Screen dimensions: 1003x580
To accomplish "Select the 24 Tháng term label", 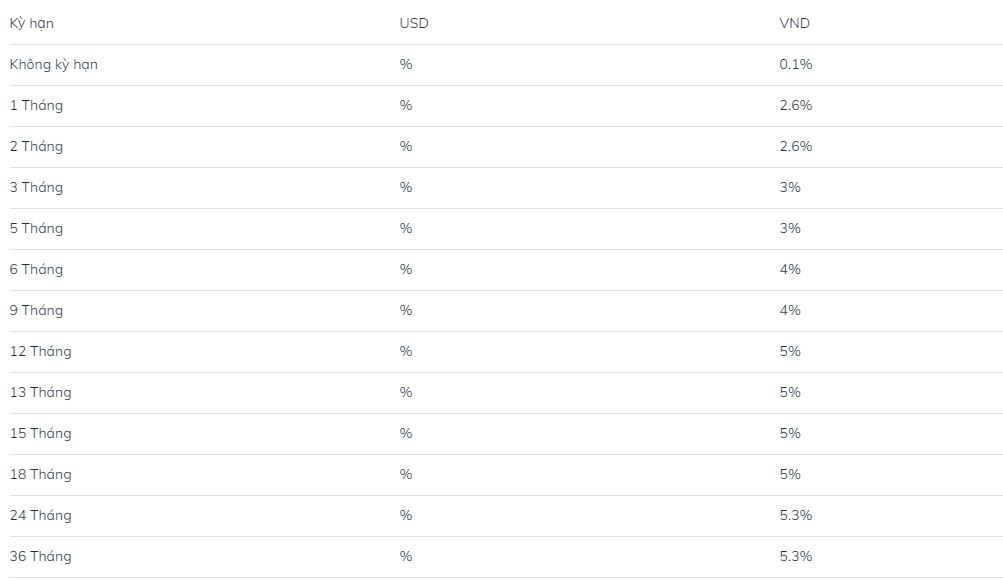I will coord(41,515).
